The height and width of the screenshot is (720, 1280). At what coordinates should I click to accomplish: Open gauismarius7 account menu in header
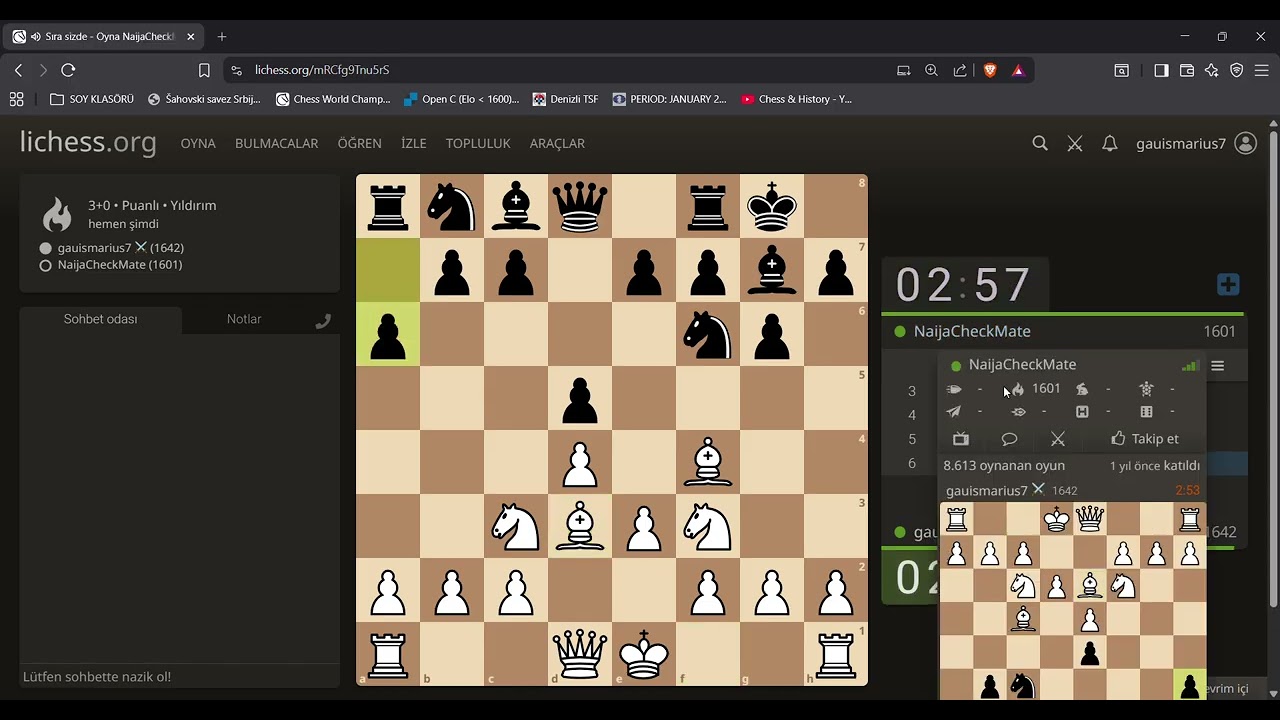[1195, 144]
